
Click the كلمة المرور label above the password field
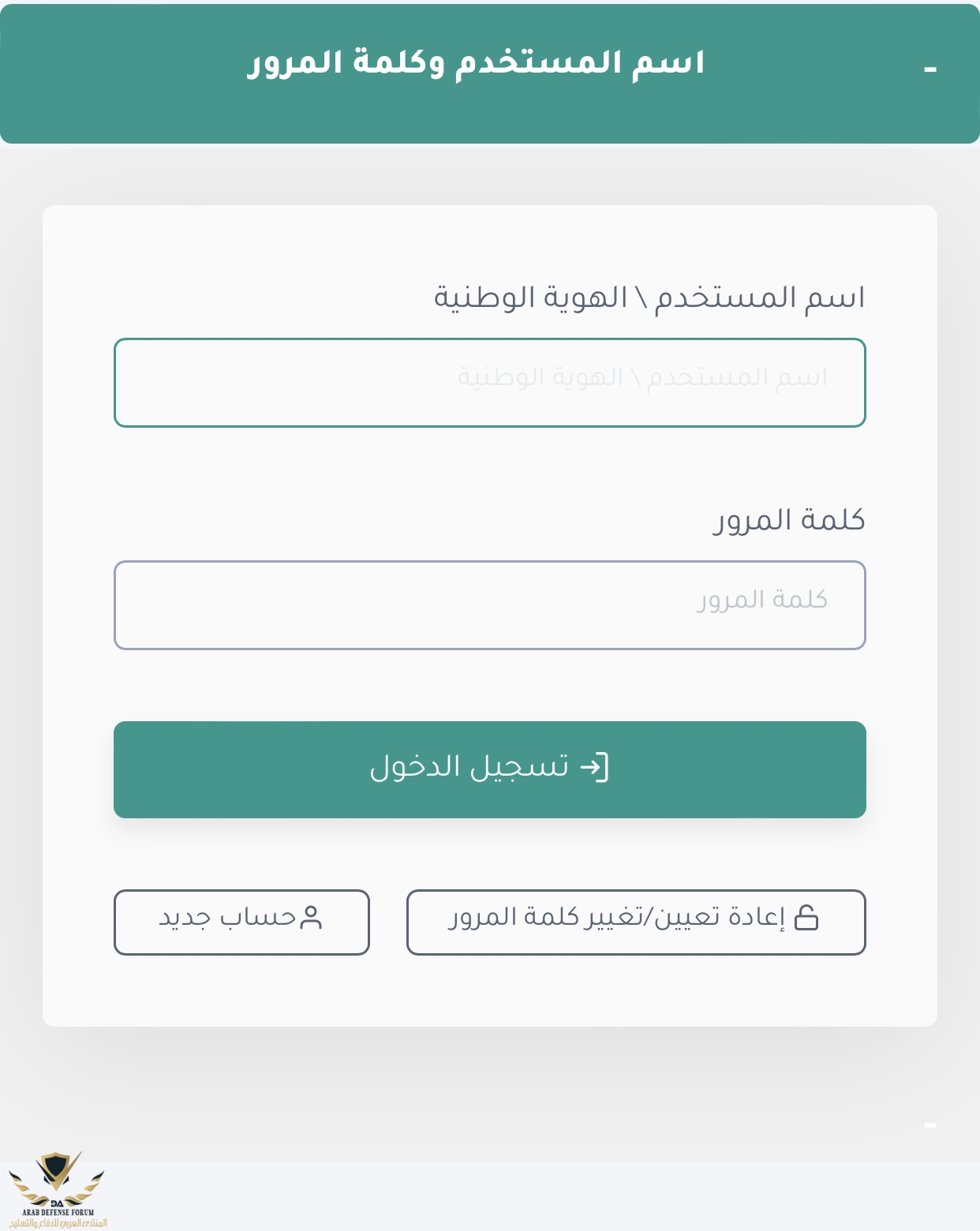[x=789, y=521]
